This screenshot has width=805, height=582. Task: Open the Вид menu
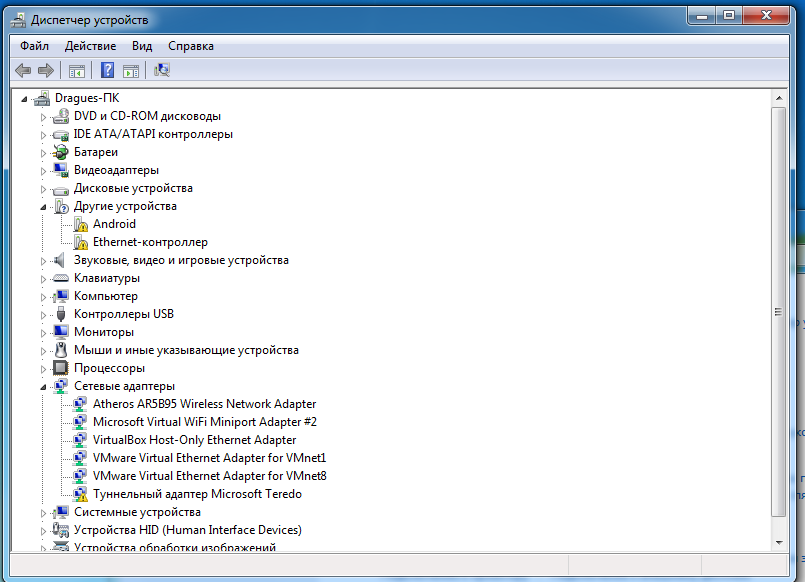click(x=142, y=46)
